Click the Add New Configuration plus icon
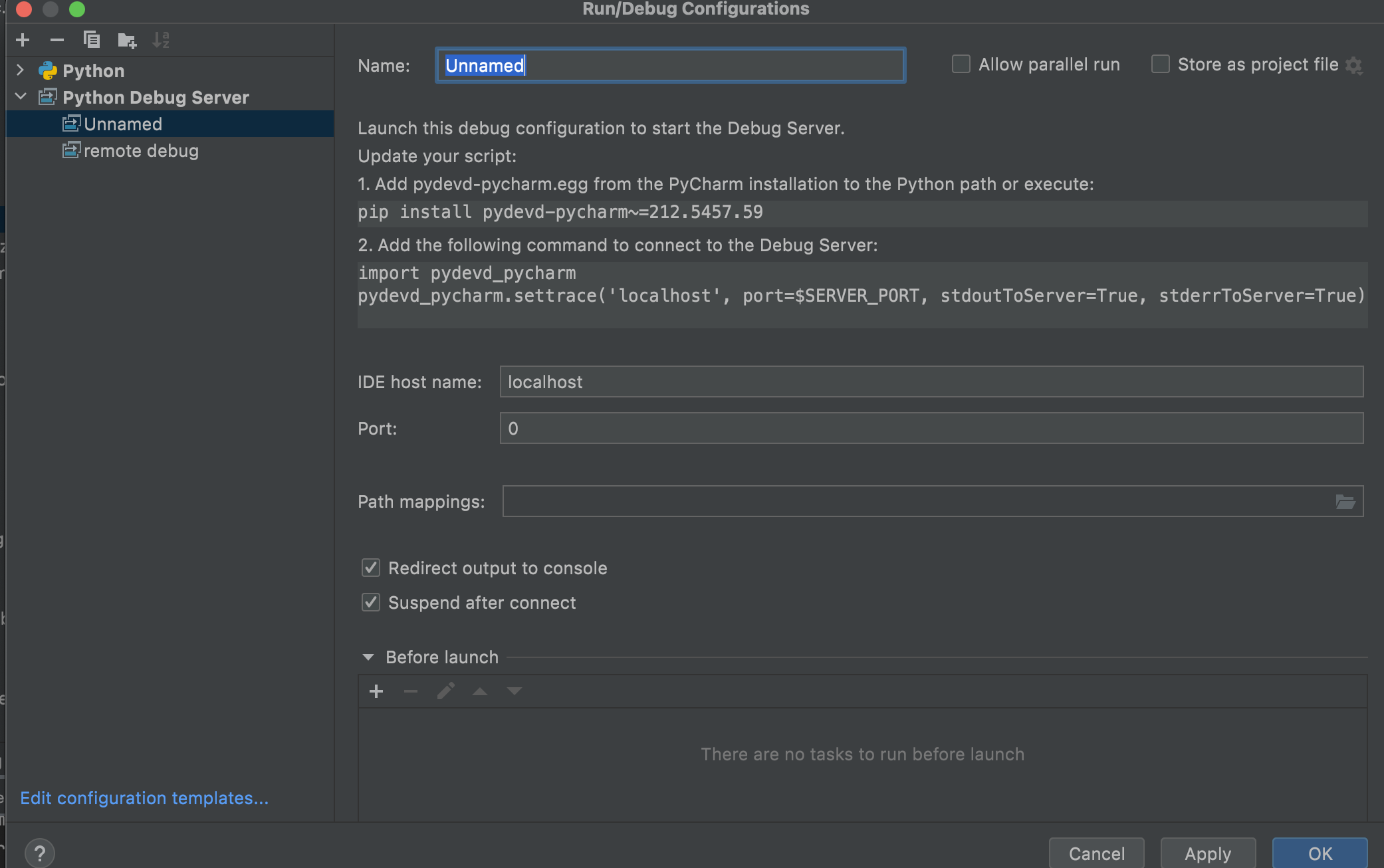This screenshot has height=868, width=1384. coord(23,40)
